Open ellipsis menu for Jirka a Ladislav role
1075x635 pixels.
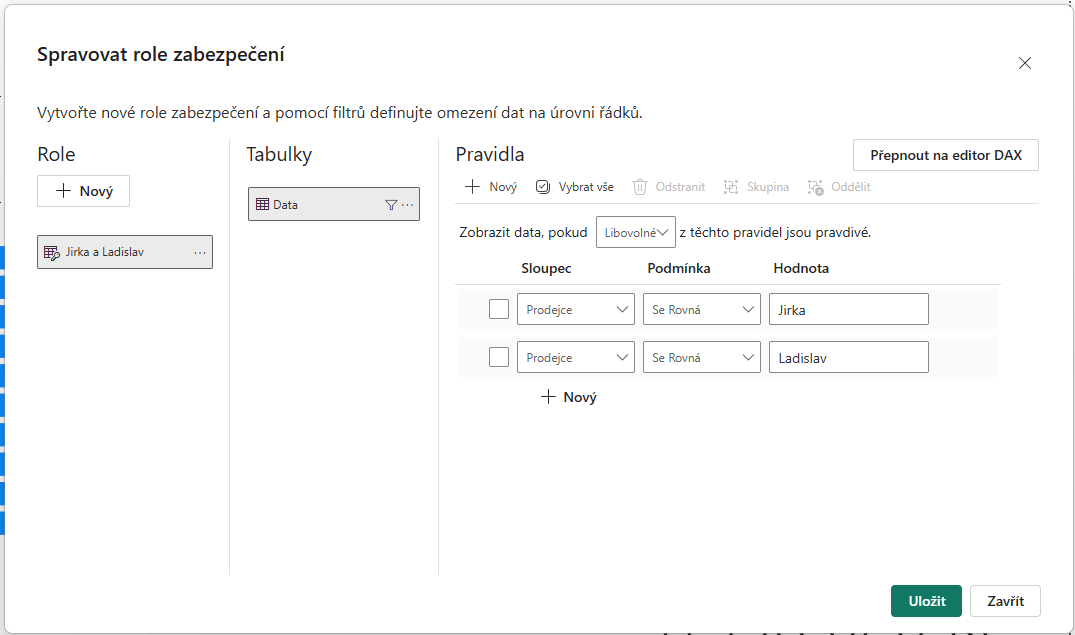coord(200,253)
